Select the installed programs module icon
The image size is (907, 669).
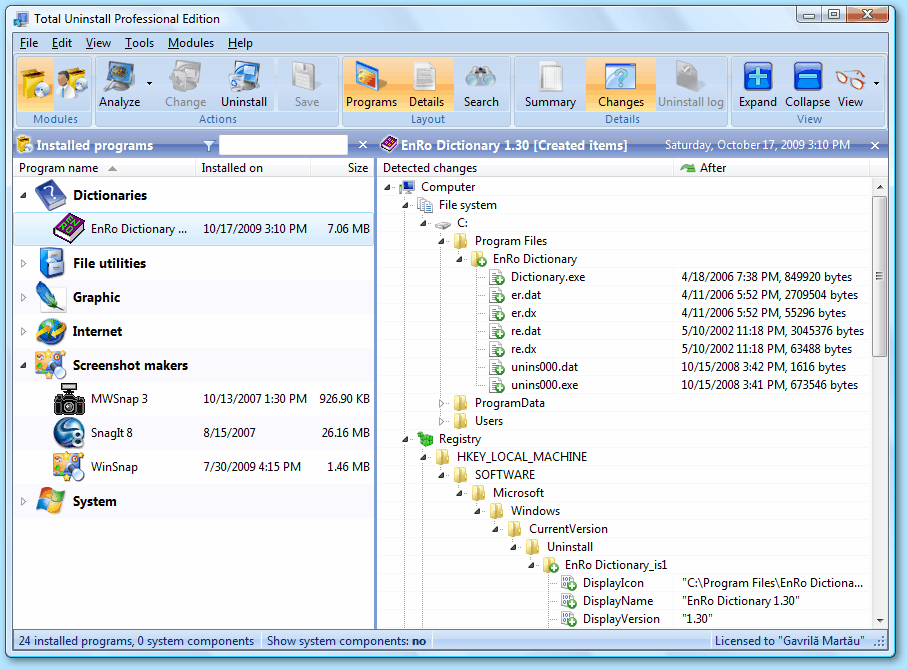tap(36, 84)
